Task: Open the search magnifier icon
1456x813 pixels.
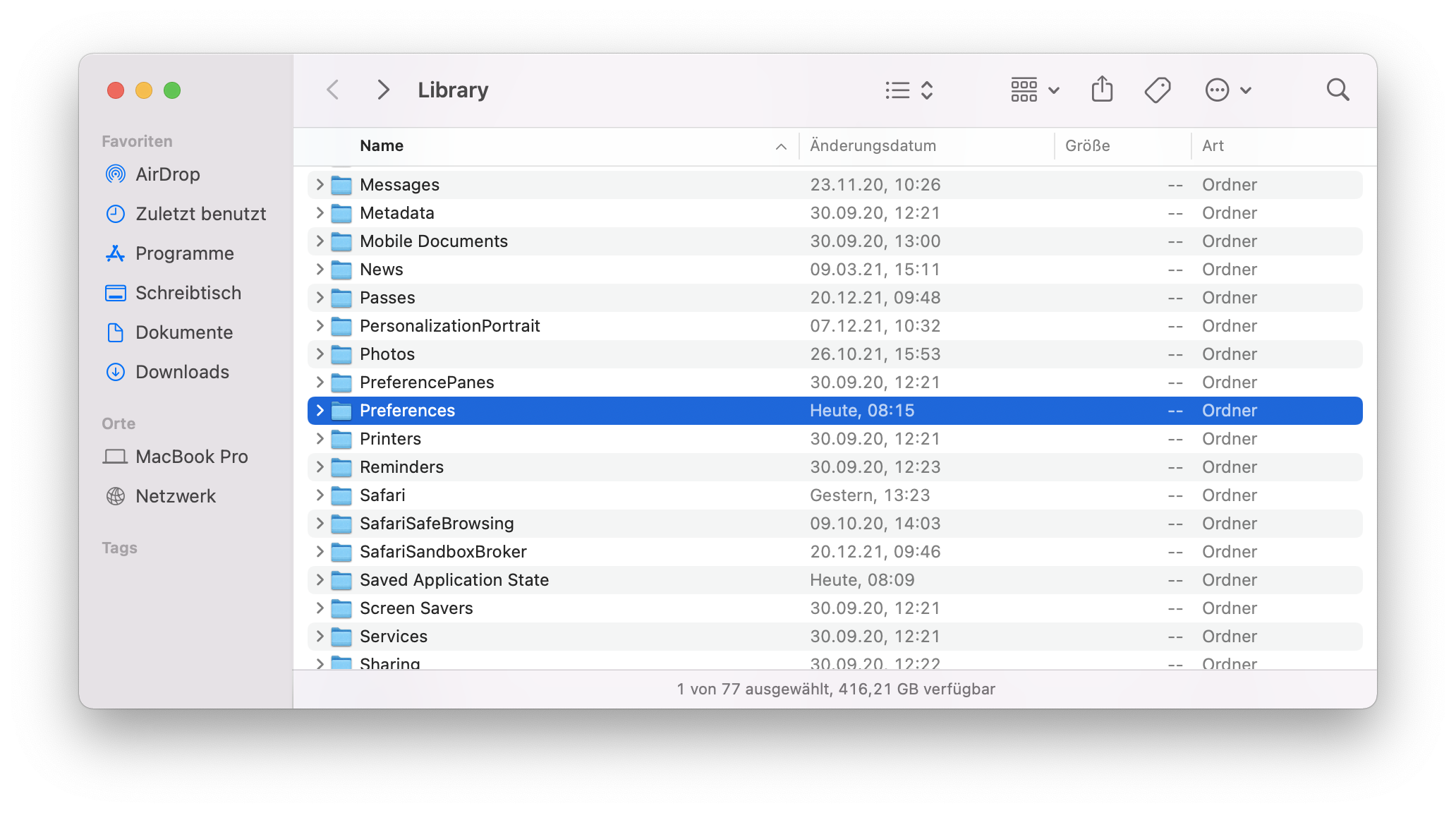Action: (1337, 90)
